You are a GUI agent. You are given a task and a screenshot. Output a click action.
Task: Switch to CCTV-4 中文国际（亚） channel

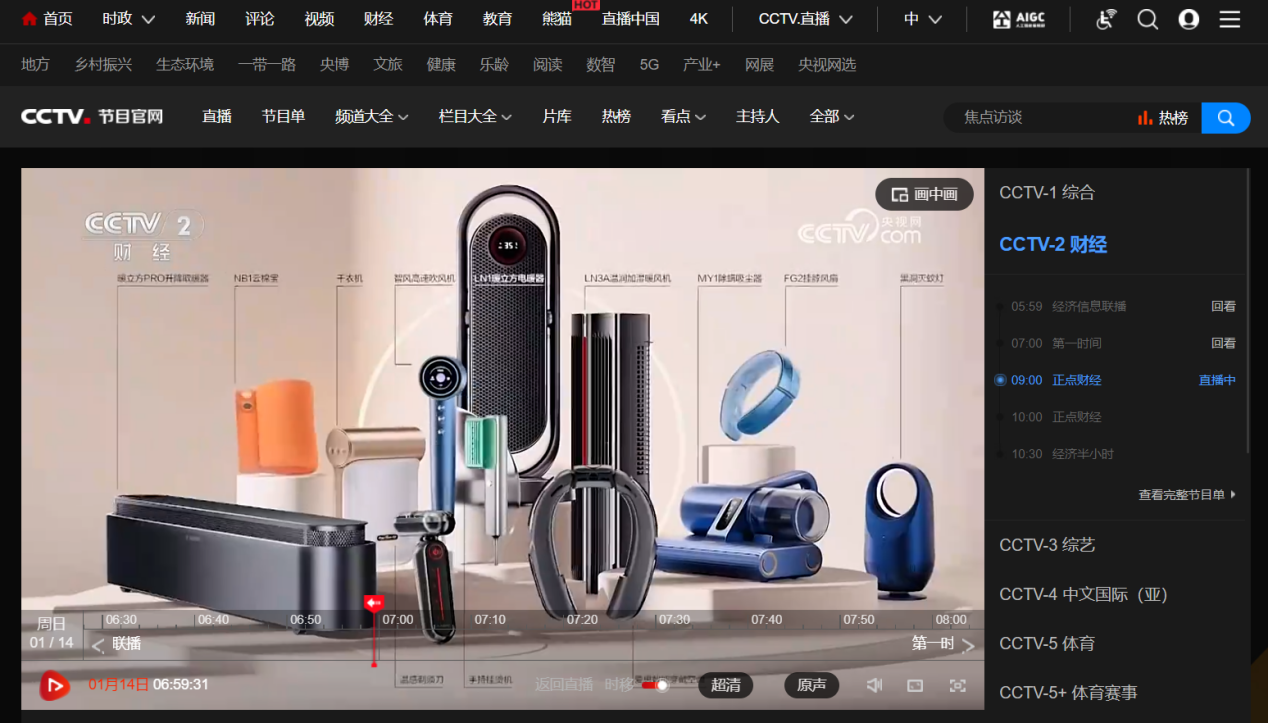coord(1083,595)
